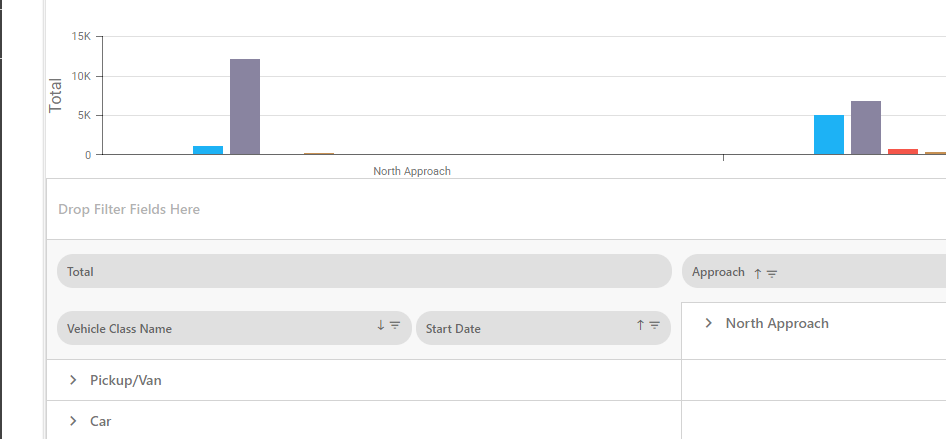Select the Total data field chip

(360, 271)
